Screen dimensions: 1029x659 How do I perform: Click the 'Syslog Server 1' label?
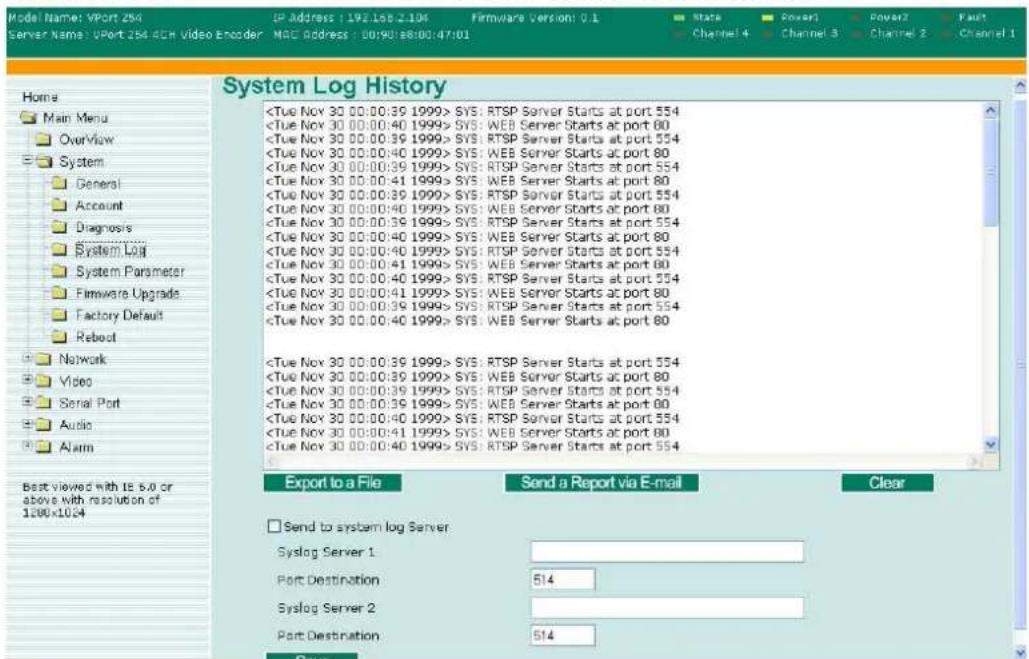pos(326,552)
